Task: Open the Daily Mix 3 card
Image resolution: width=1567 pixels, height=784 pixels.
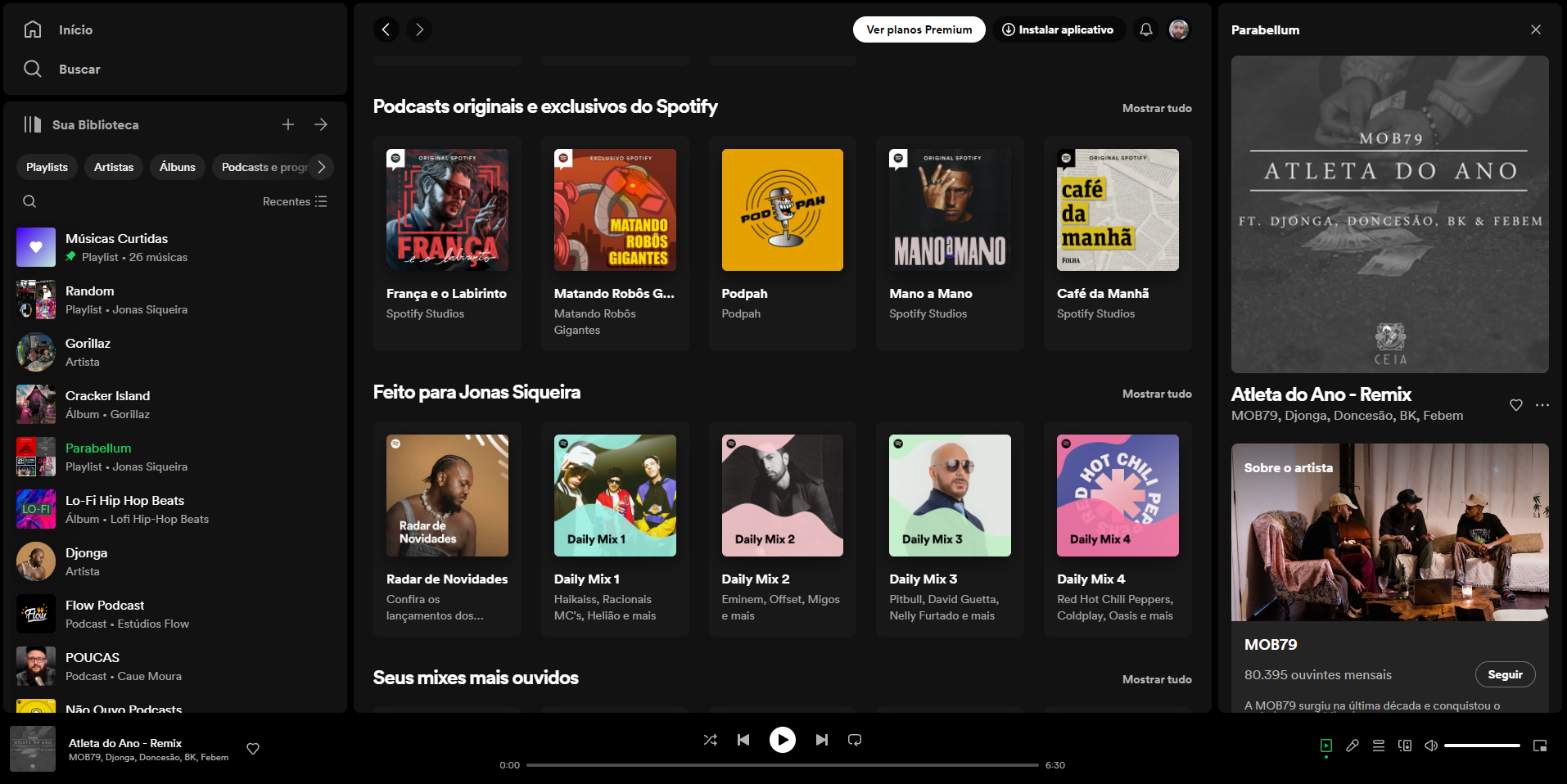Action: click(950, 529)
